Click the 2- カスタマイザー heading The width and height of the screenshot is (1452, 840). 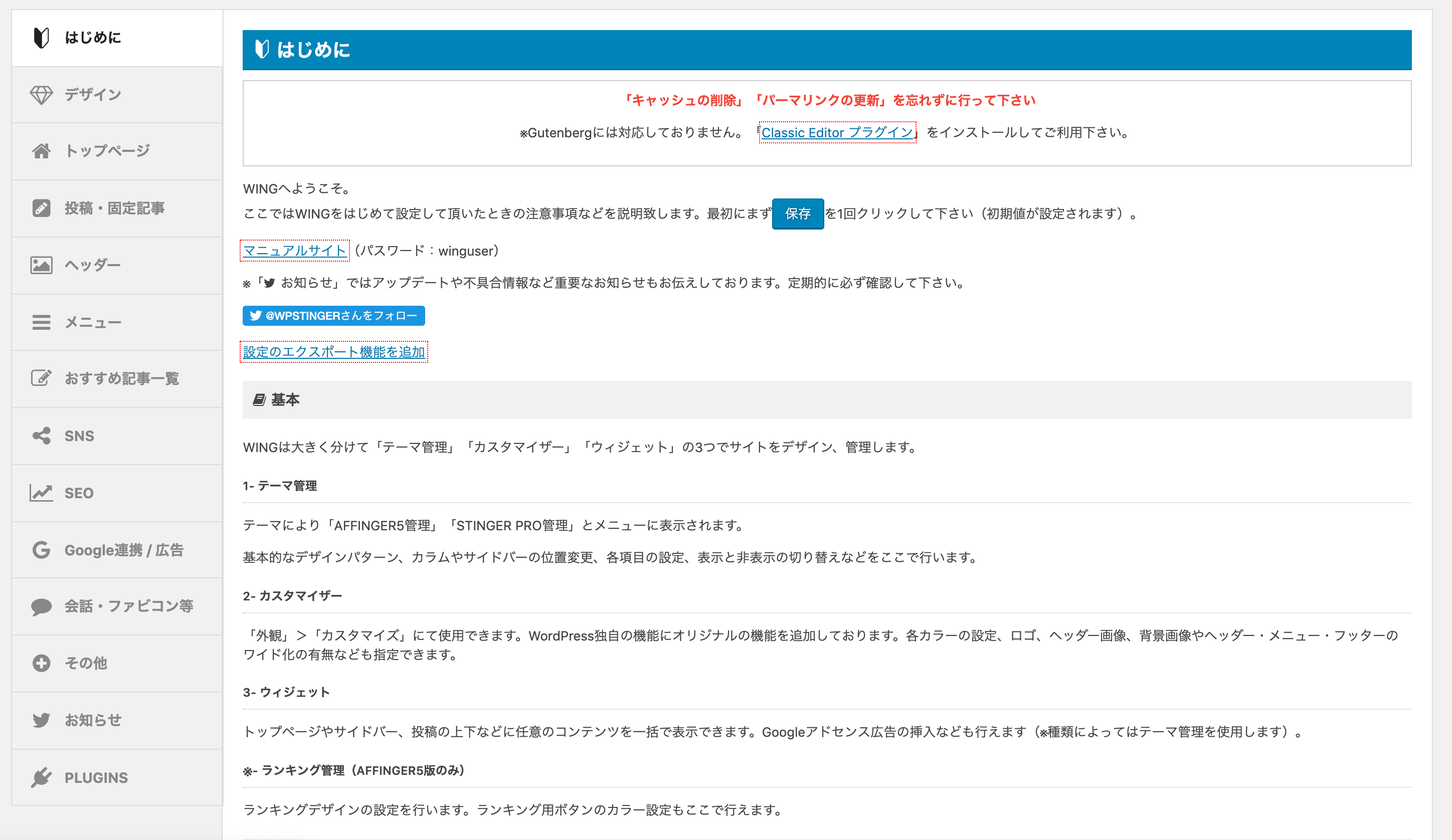292,596
